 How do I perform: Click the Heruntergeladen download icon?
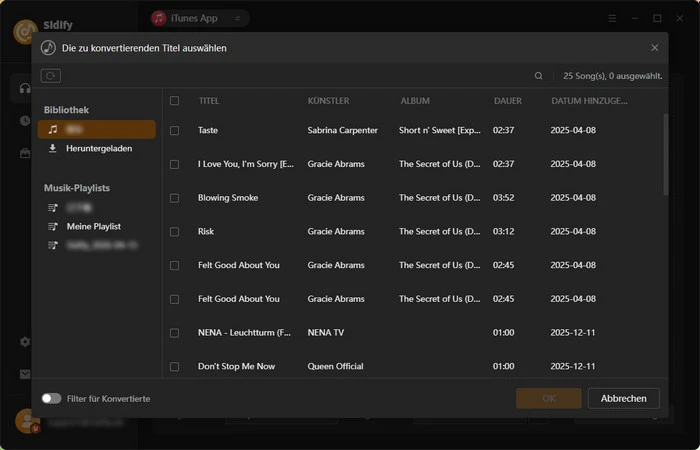coord(53,148)
